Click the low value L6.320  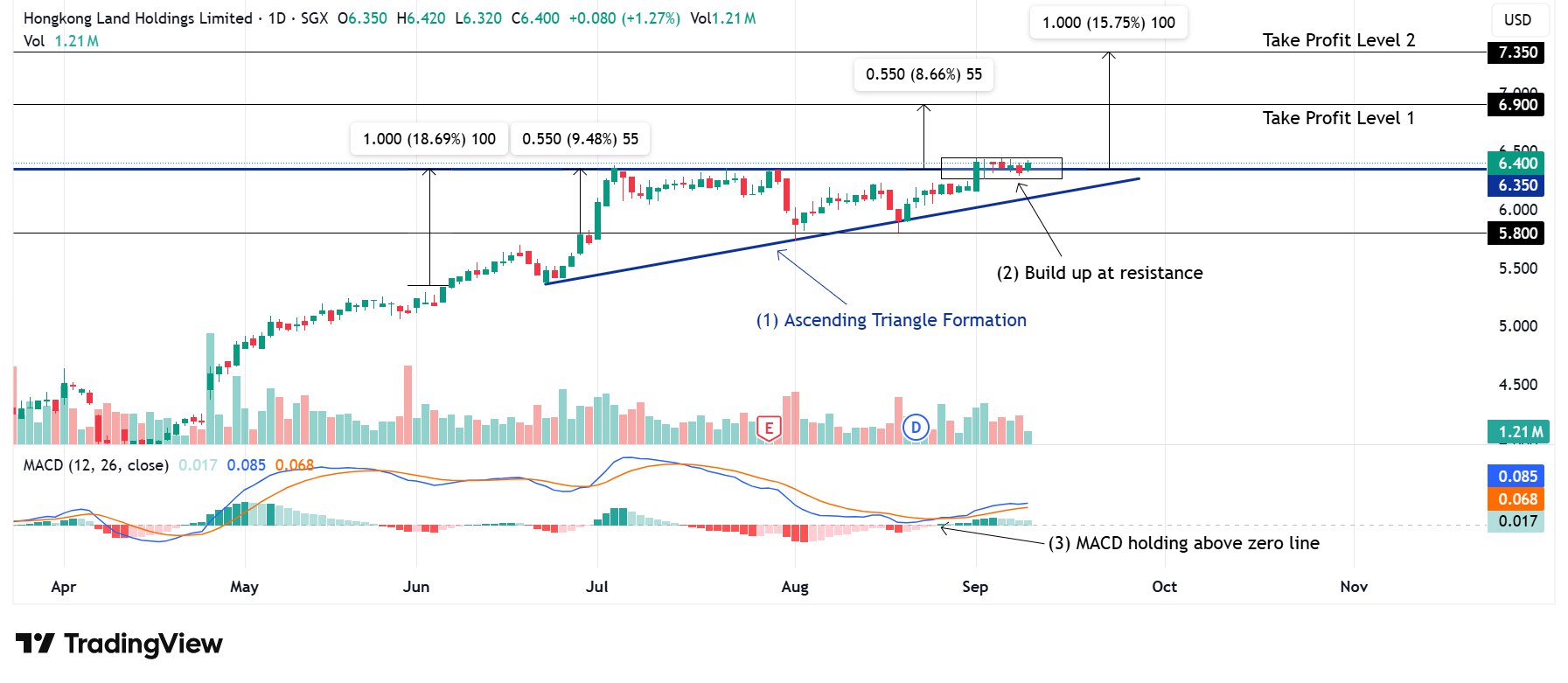coord(478,18)
